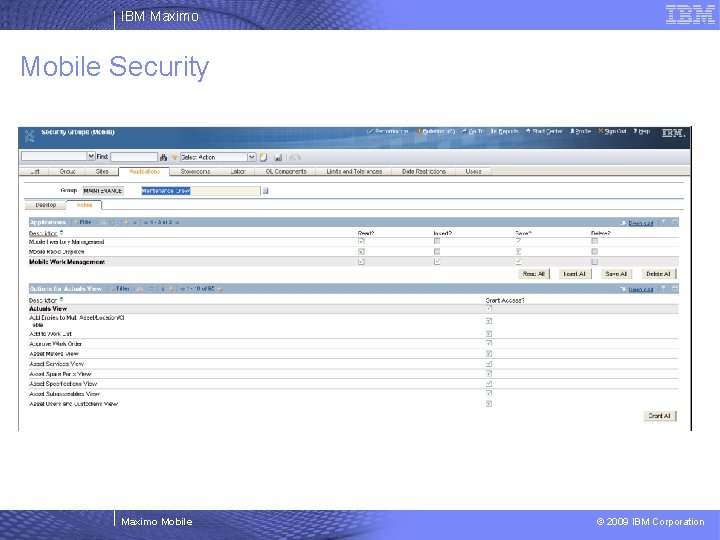Toggle Read for Mobile Inventory Management
The image size is (720, 540).
361,241
